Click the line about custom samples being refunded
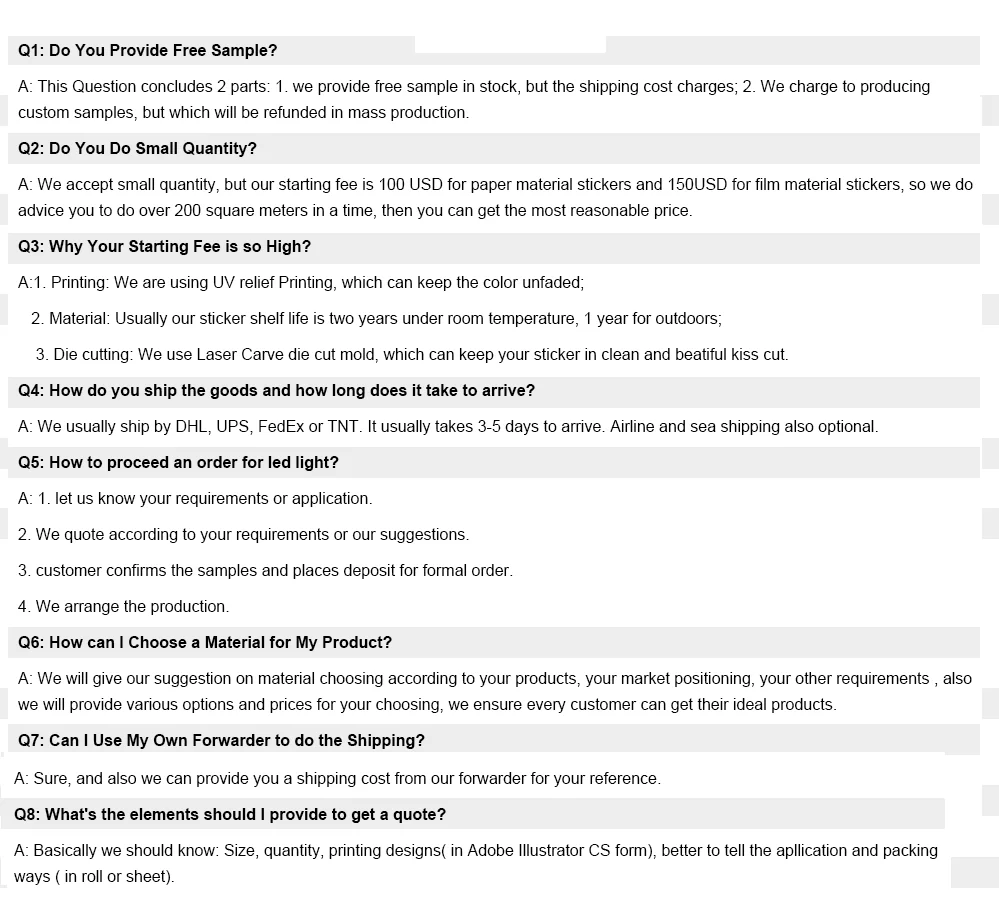 pyautogui.click(x=244, y=113)
